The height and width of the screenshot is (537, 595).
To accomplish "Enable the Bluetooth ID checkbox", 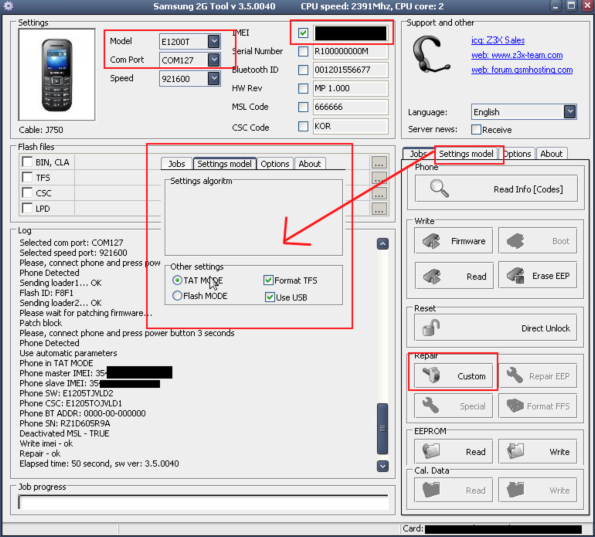I will tap(303, 70).
